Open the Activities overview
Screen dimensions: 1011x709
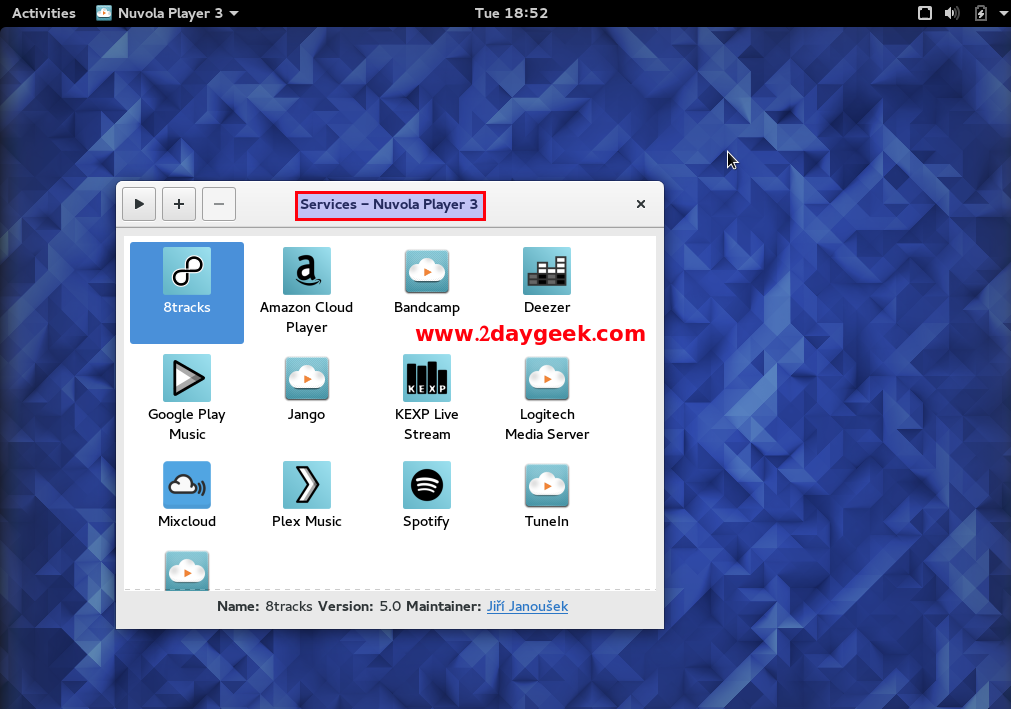point(43,13)
